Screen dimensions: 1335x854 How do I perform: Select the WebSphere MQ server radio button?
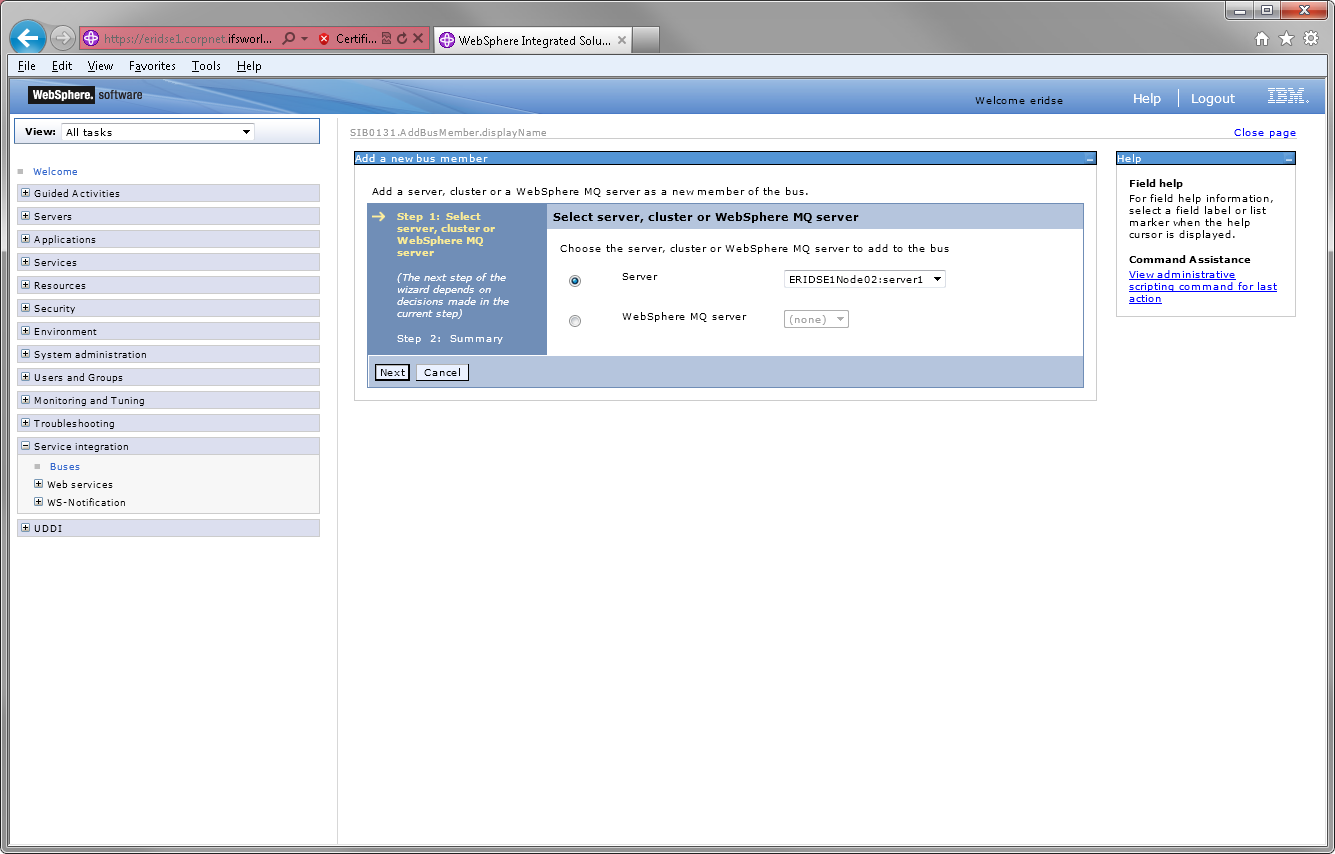574,320
